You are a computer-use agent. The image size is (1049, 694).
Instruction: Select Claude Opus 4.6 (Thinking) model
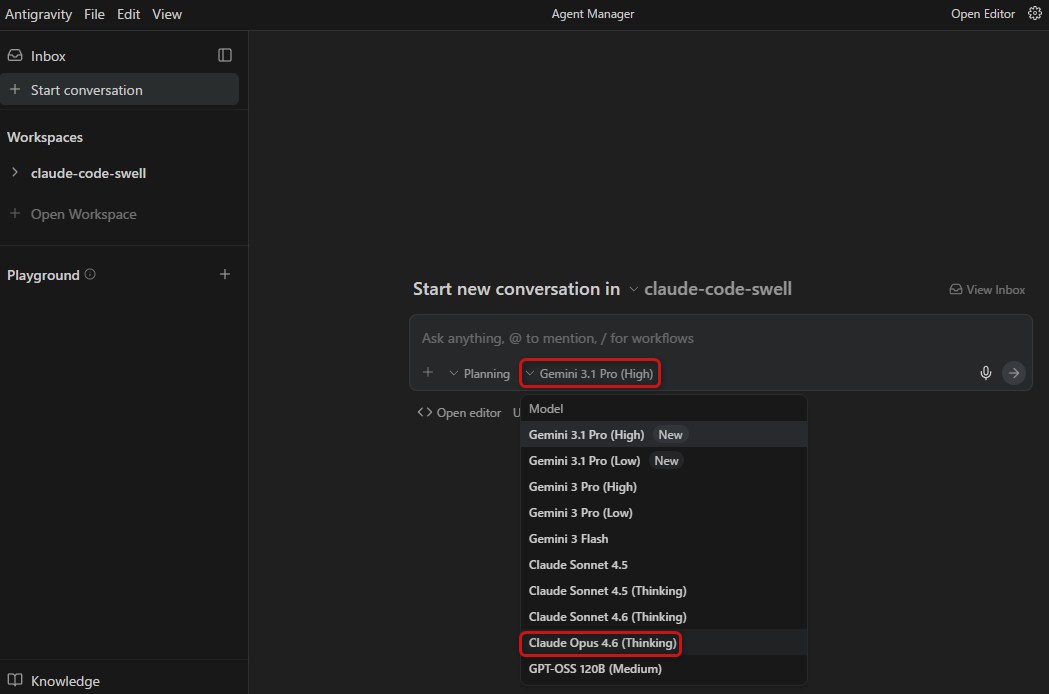(x=602, y=643)
